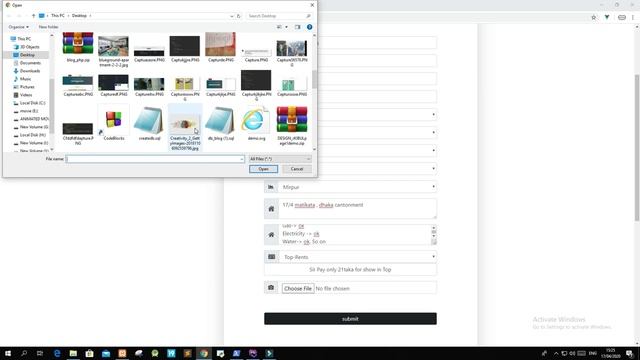640x360 pixels.
Task: Click the camera icon beside Choose File
Action: 271,288
